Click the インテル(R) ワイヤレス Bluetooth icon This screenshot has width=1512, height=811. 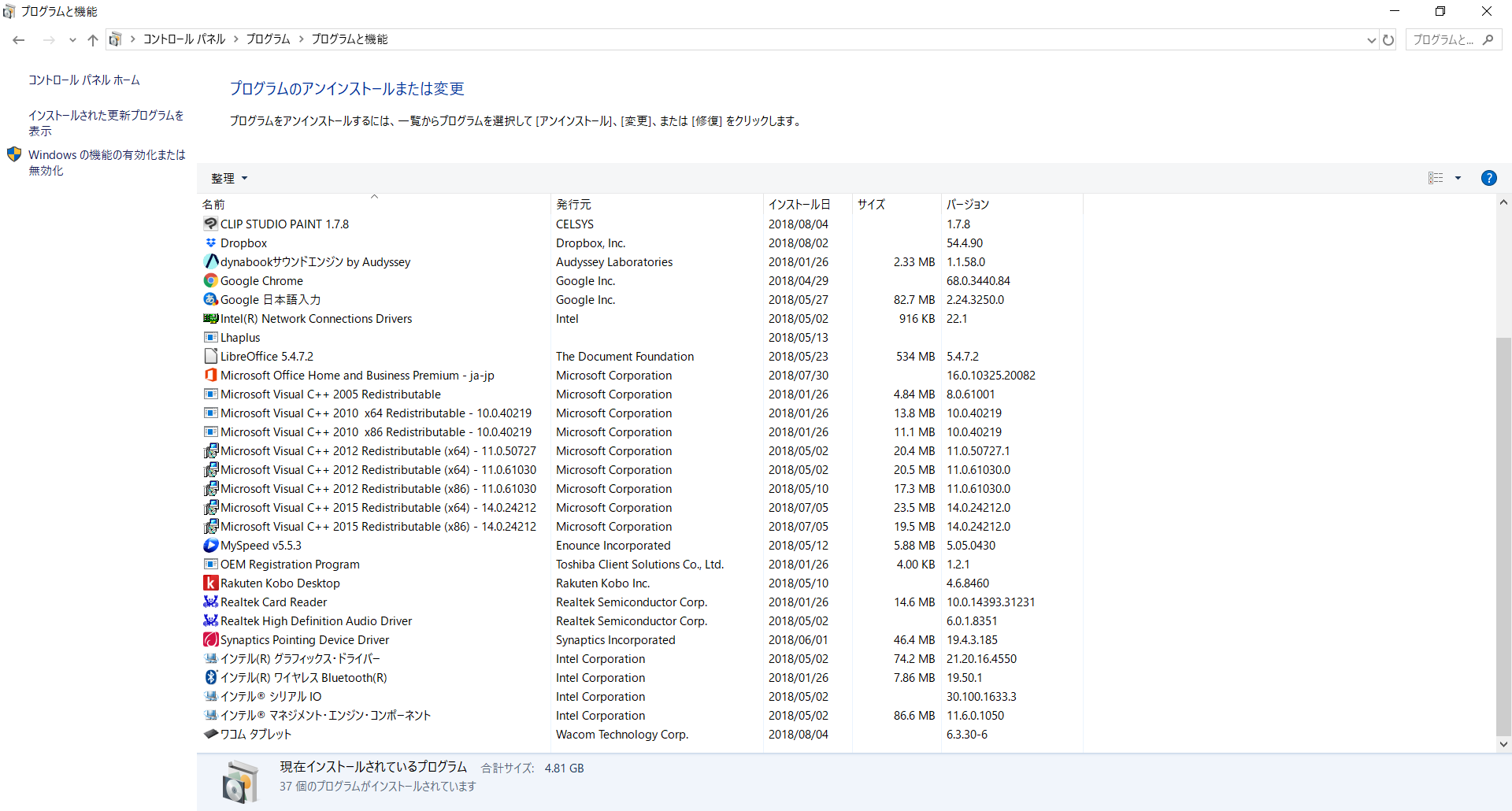point(210,678)
